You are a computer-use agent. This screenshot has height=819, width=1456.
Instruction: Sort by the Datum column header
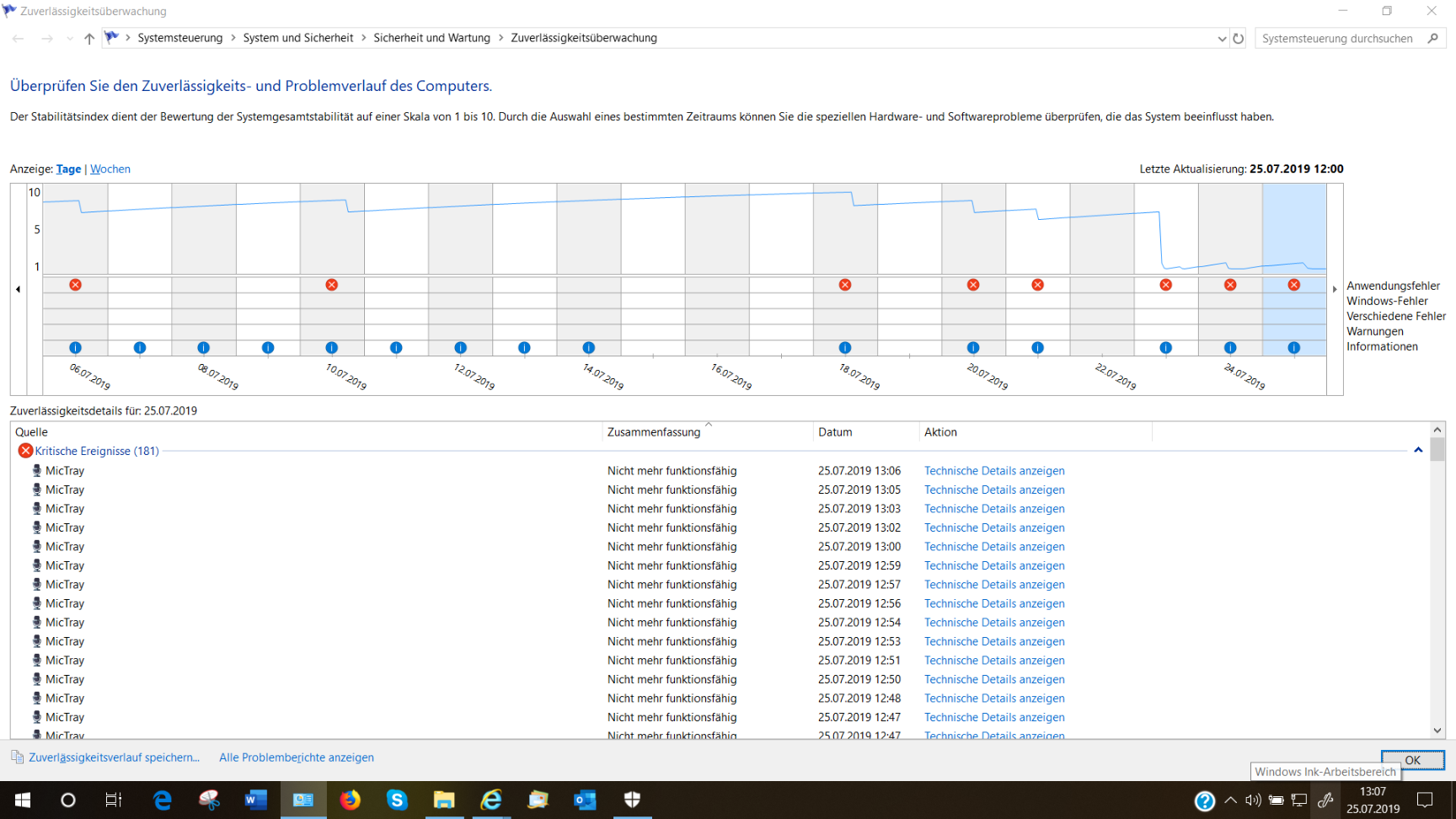pyautogui.click(x=867, y=431)
